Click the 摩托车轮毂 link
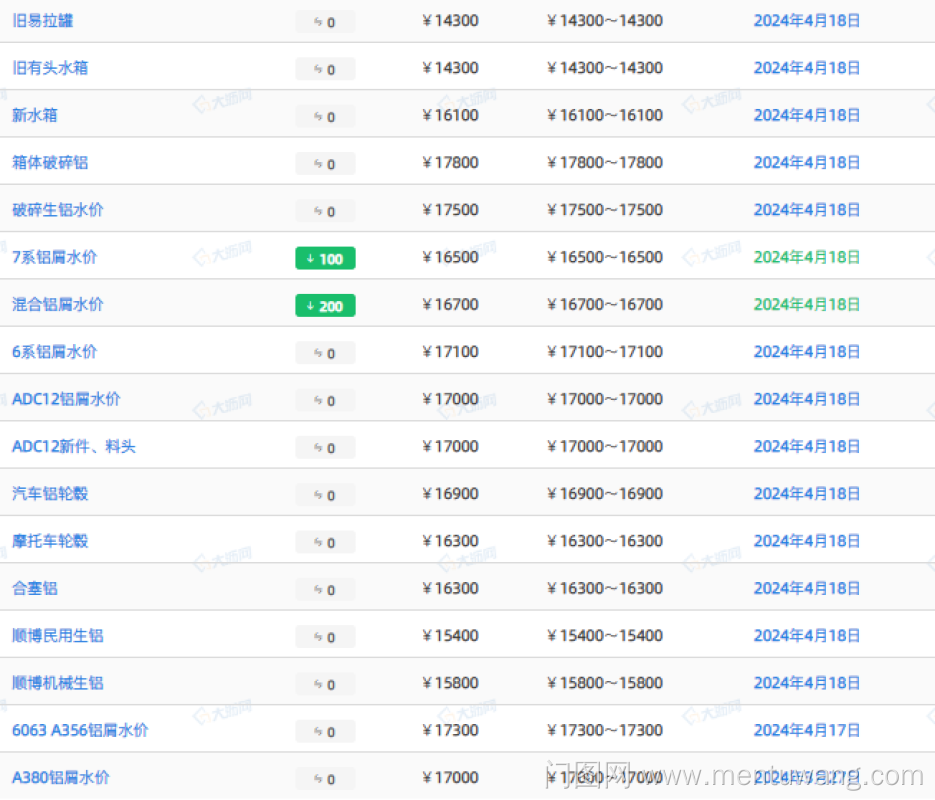This screenshot has width=935, height=800. pos(50,541)
